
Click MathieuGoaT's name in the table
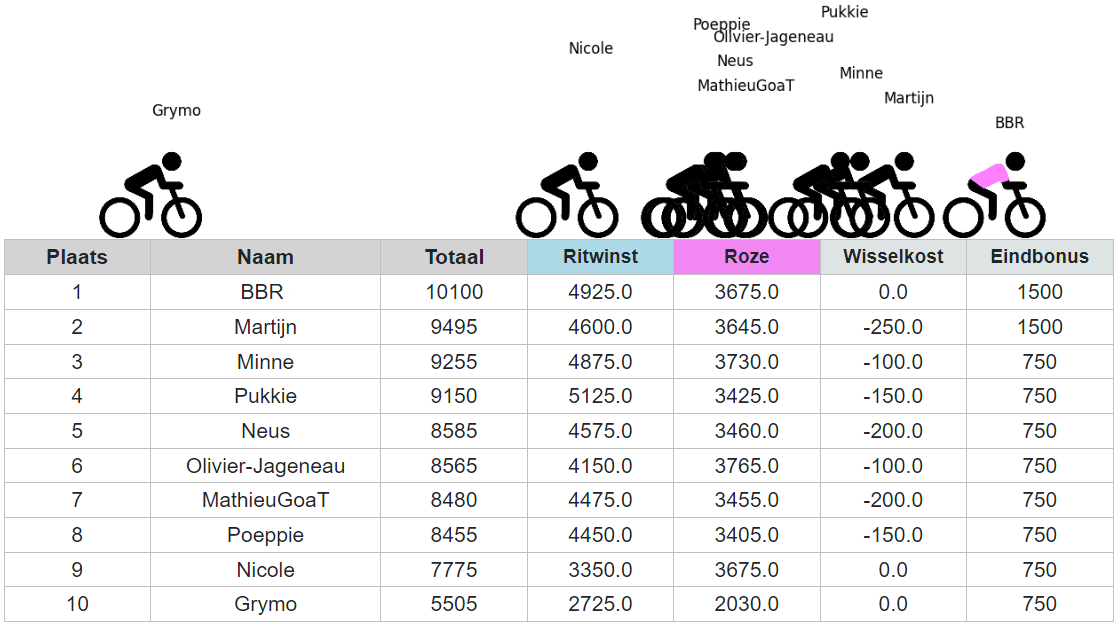[x=265, y=500]
